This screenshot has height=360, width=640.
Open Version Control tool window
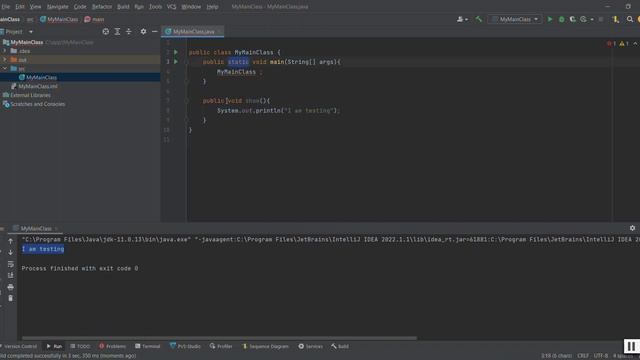coord(19,346)
